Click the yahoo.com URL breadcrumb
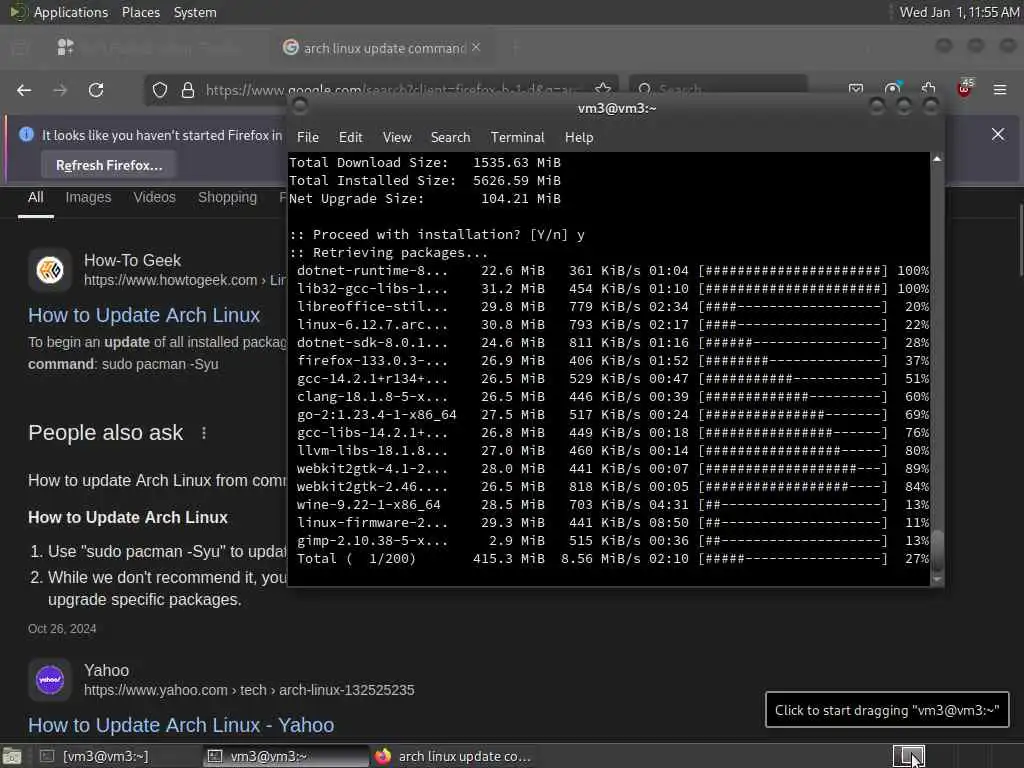The height and width of the screenshot is (768, 1024). (x=249, y=690)
